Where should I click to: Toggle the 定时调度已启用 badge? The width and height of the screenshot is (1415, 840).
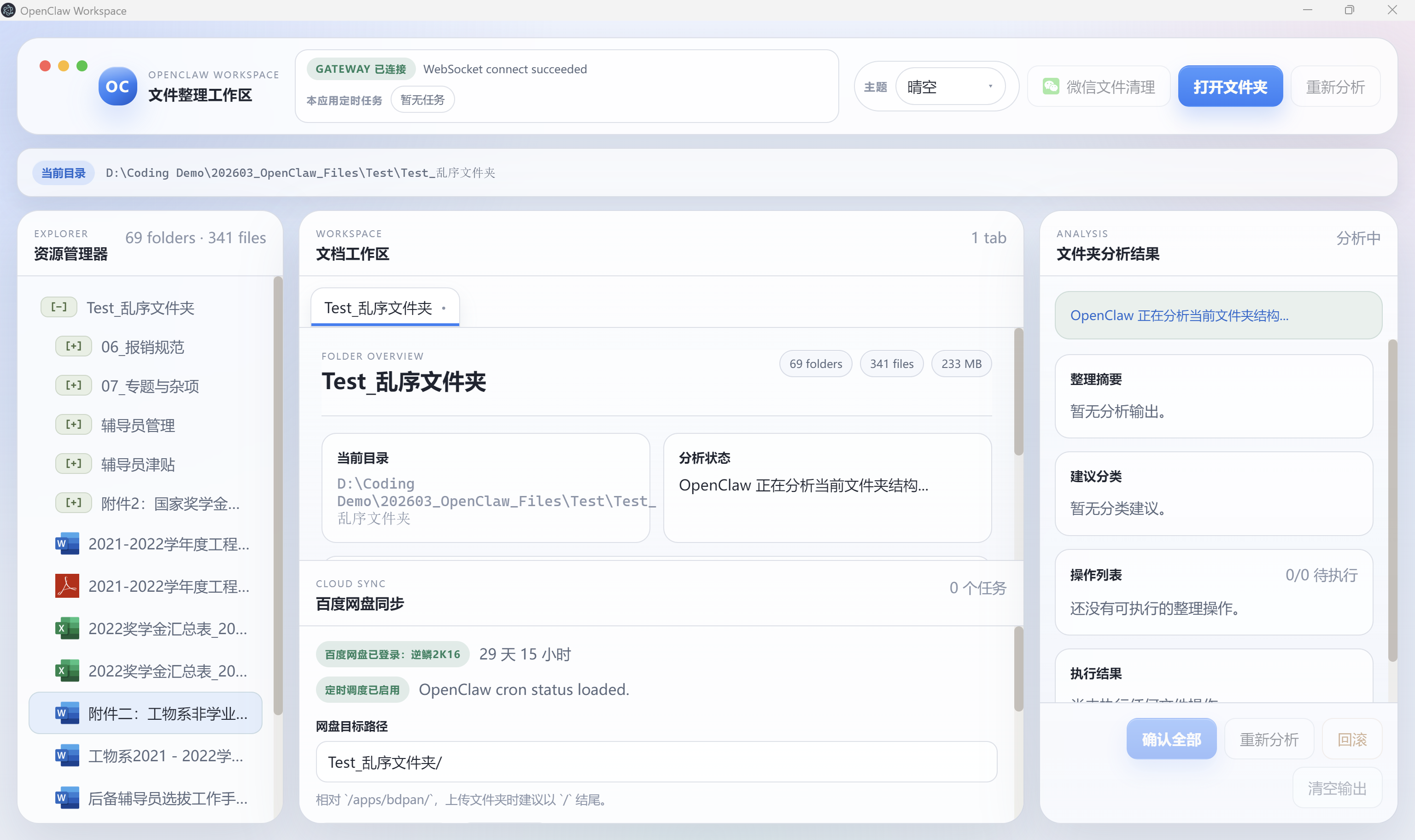click(x=363, y=689)
